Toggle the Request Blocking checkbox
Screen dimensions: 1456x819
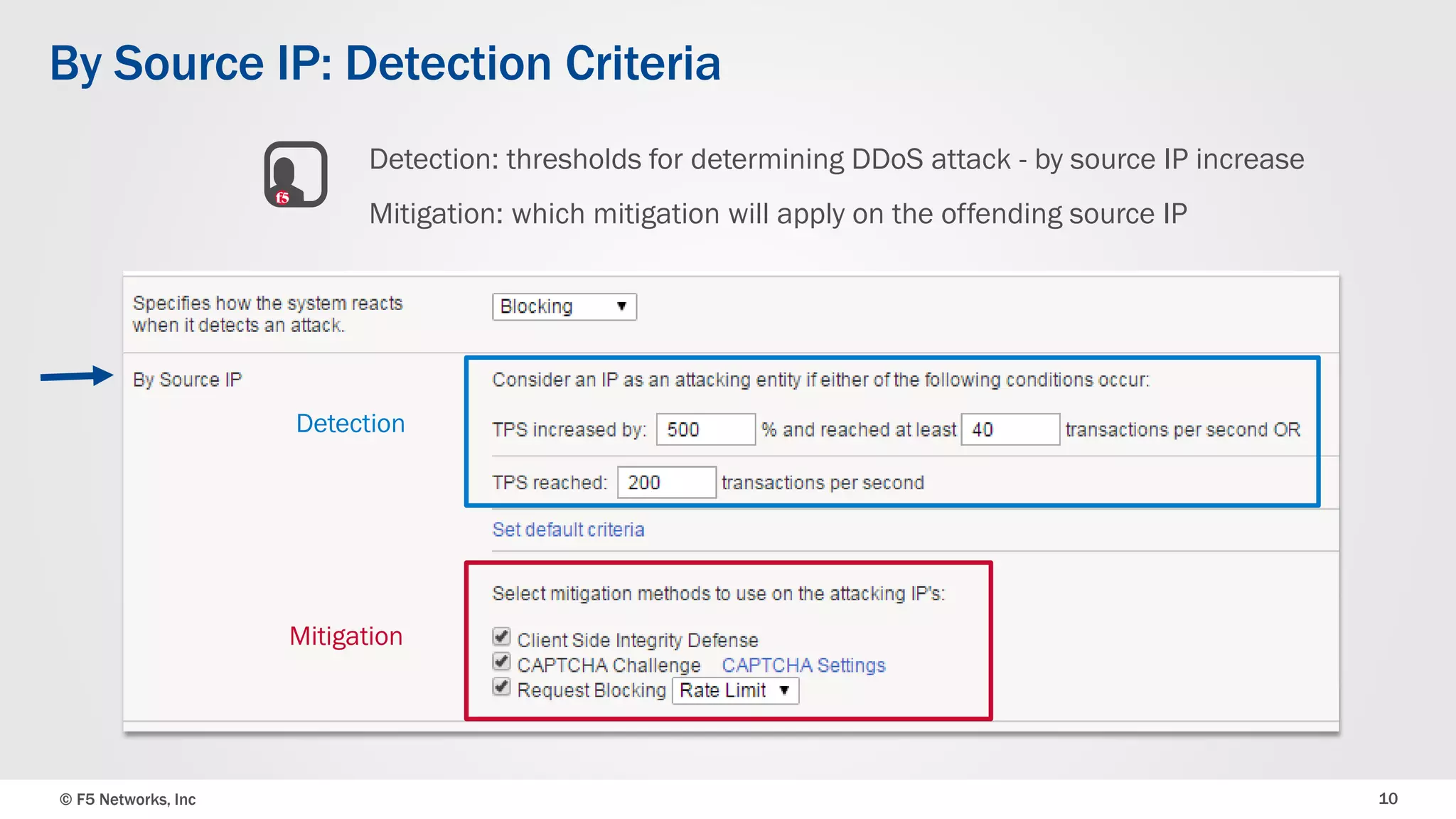click(501, 687)
